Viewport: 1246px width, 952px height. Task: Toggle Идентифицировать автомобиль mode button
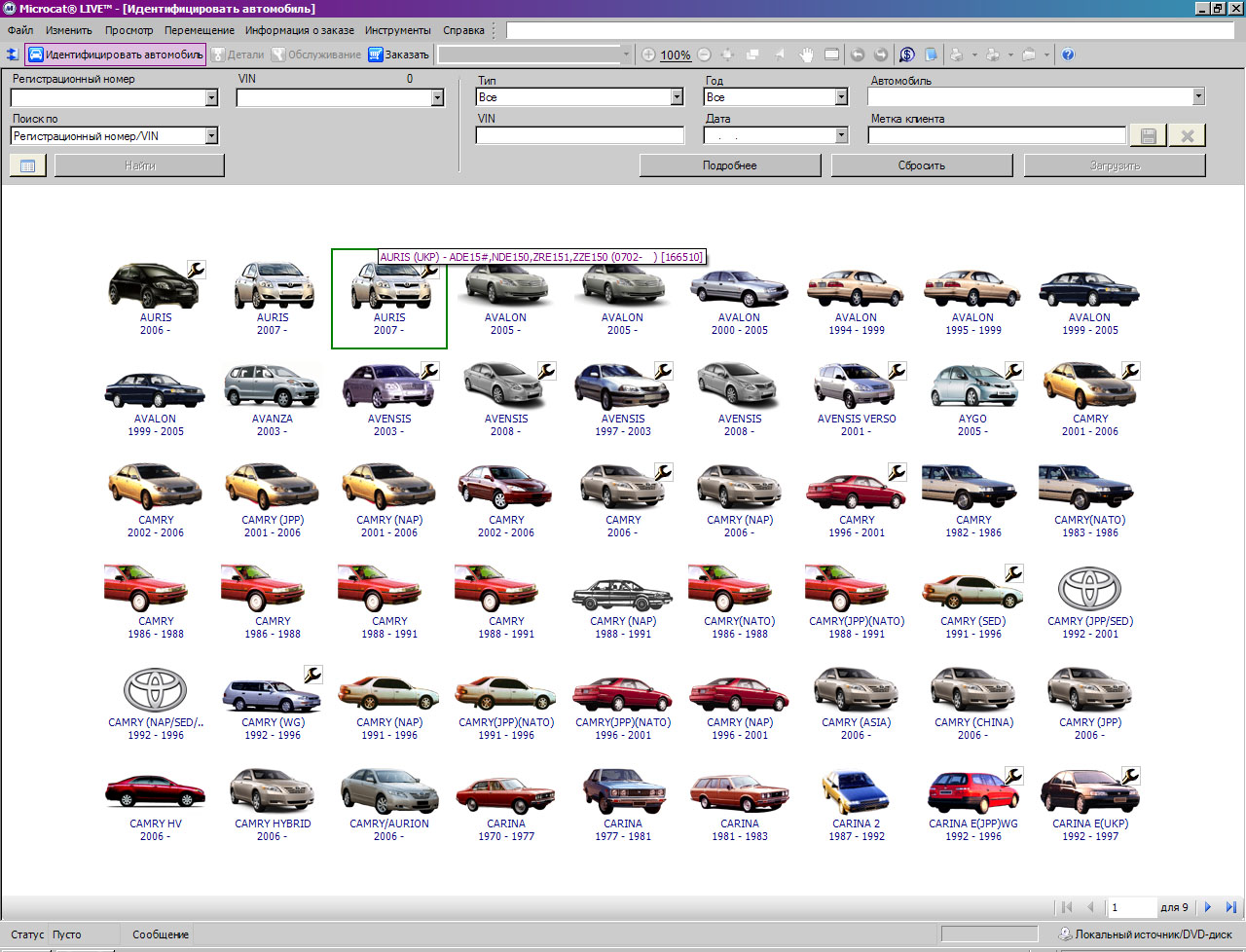tap(115, 55)
